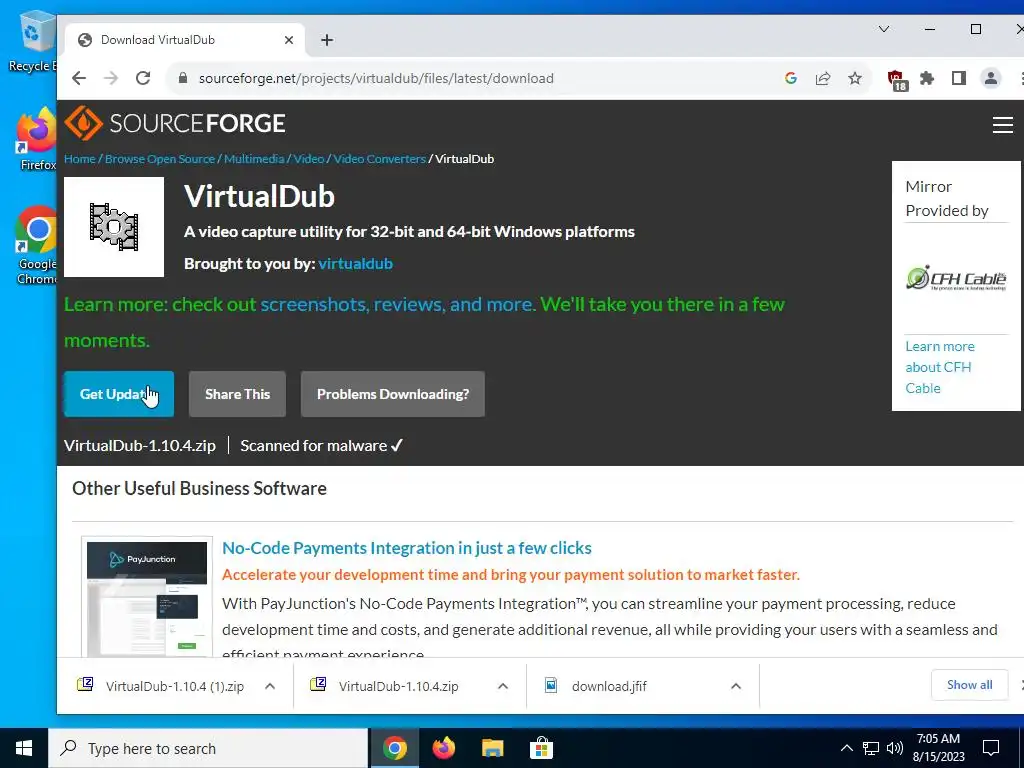Click Problems Downloading? button
Screen dimensions: 1024x768
point(392,394)
